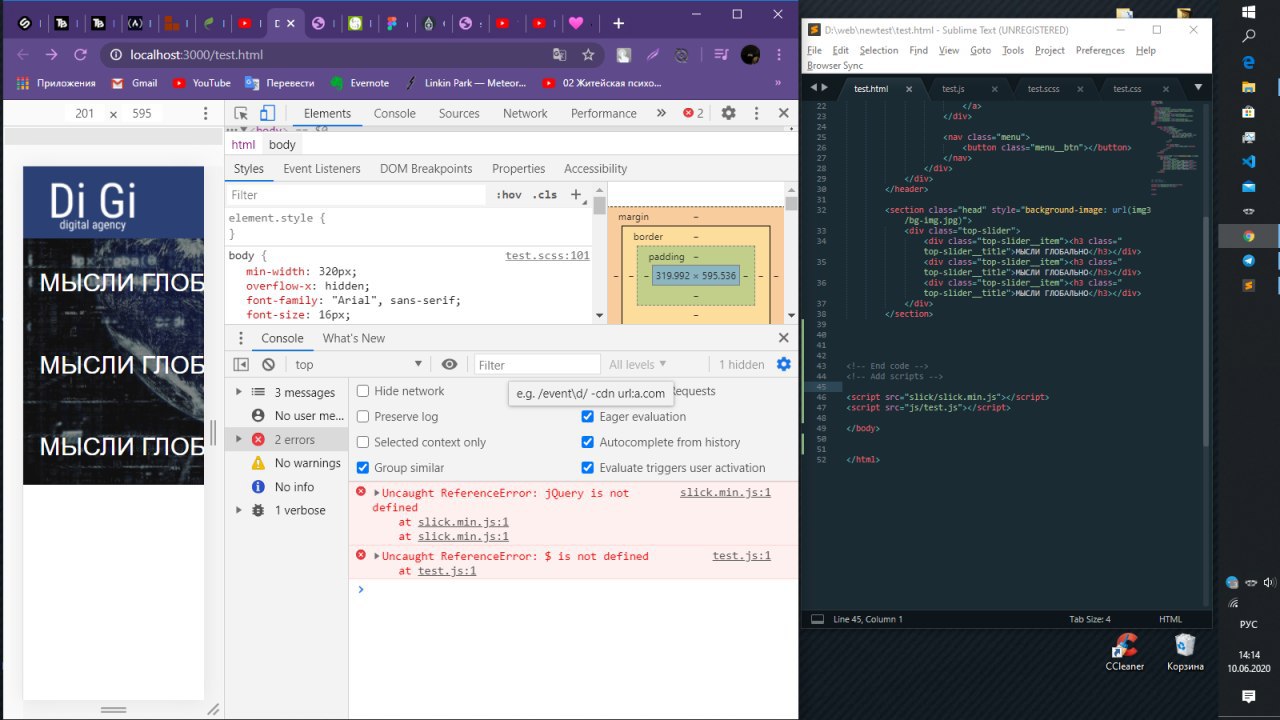The image size is (1280, 720).
Task: Open What's New drawer tab
Action: 354,338
